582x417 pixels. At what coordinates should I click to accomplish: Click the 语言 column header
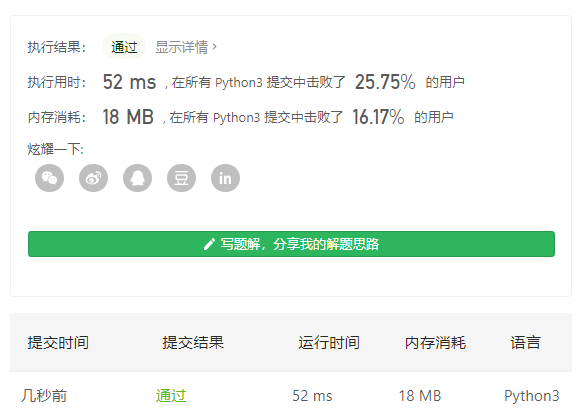click(526, 342)
